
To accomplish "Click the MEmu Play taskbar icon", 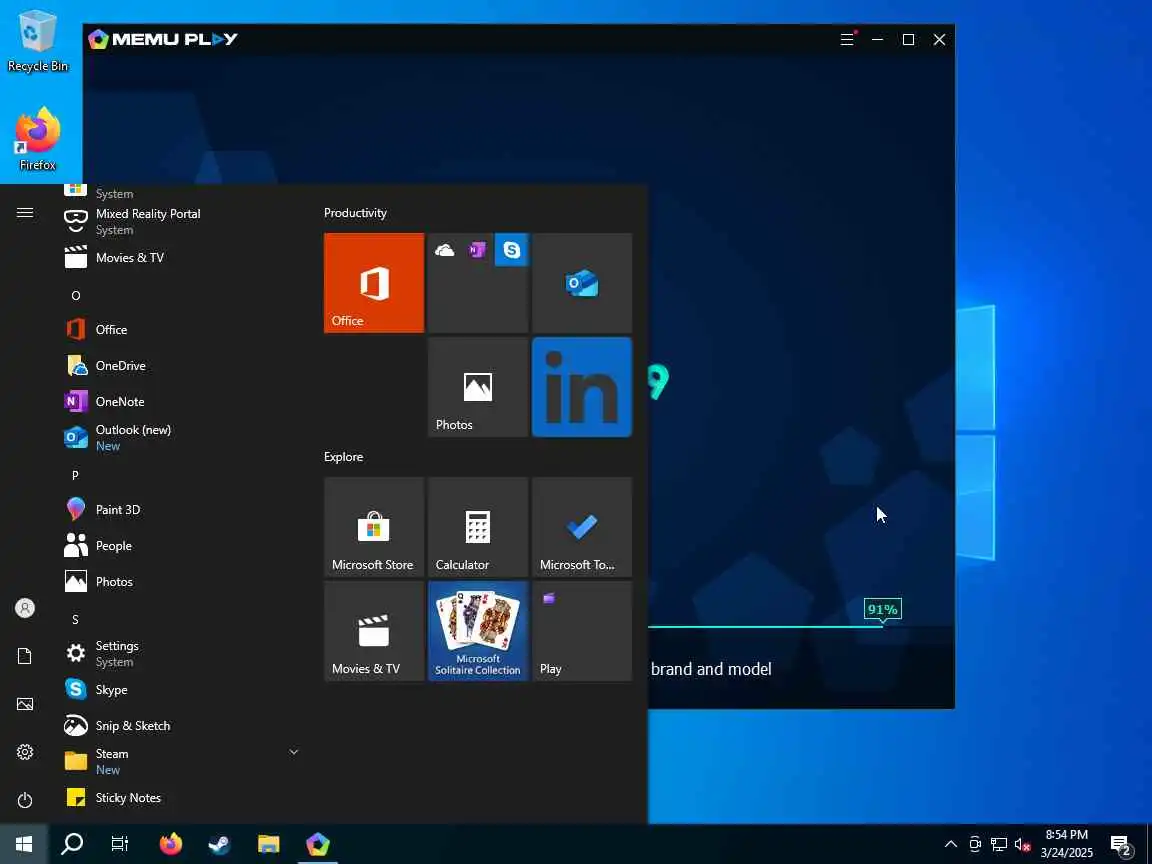I will (x=317, y=844).
